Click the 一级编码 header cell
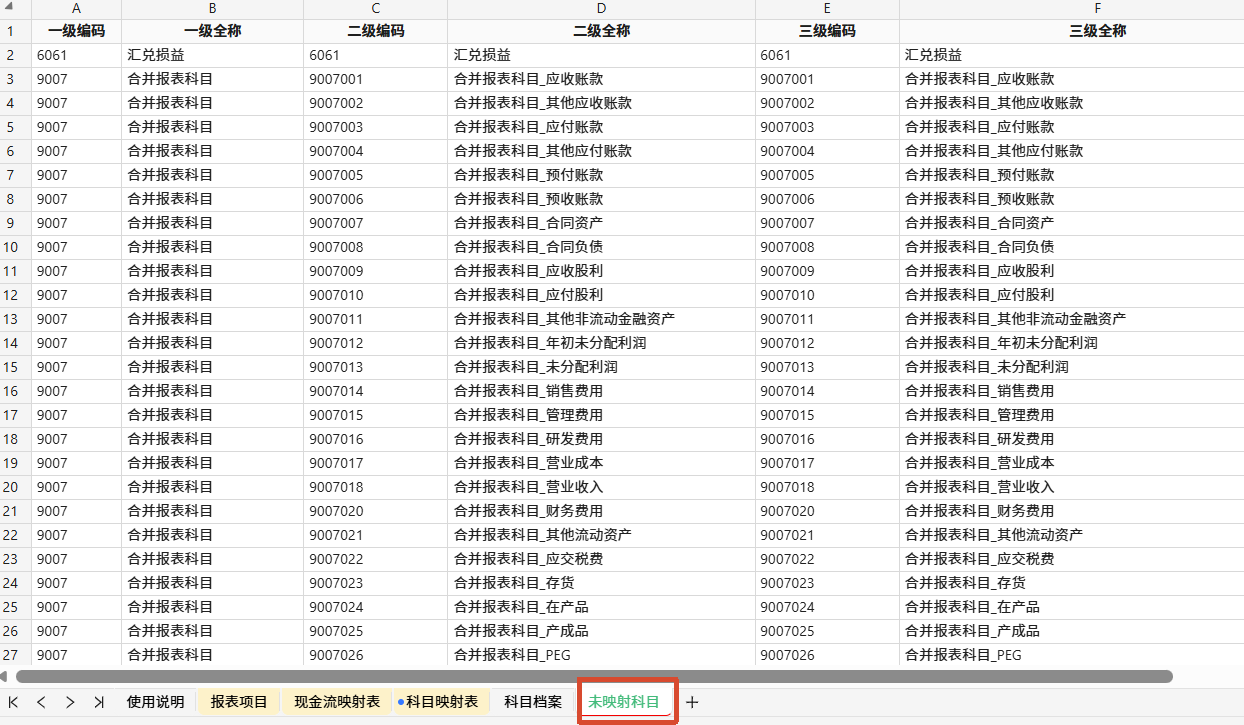Screen dimensions: 1244x725 [x=76, y=31]
